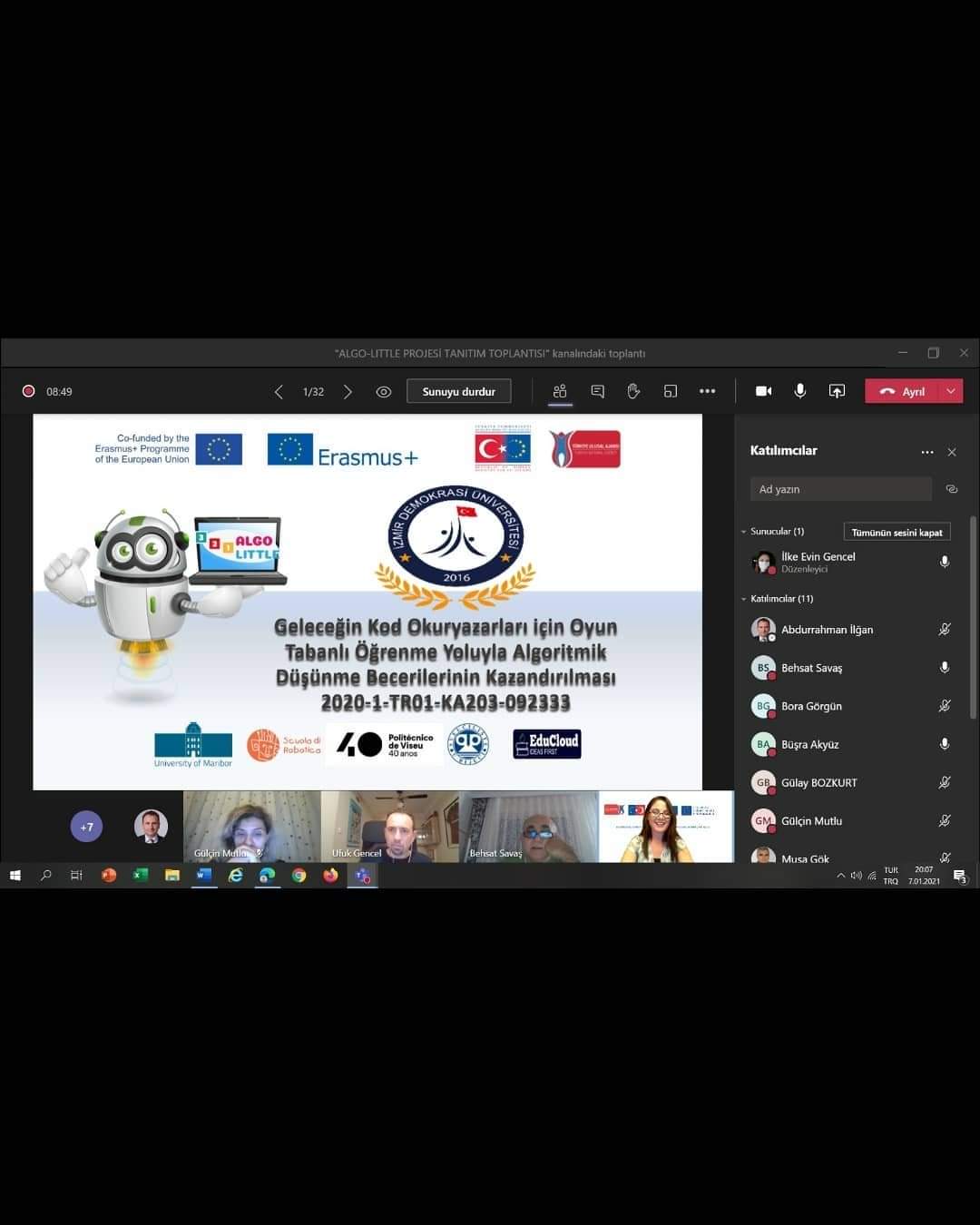Open Word from the taskbar
Image resolution: width=980 pixels, height=1225 pixels.
[x=203, y=876]
